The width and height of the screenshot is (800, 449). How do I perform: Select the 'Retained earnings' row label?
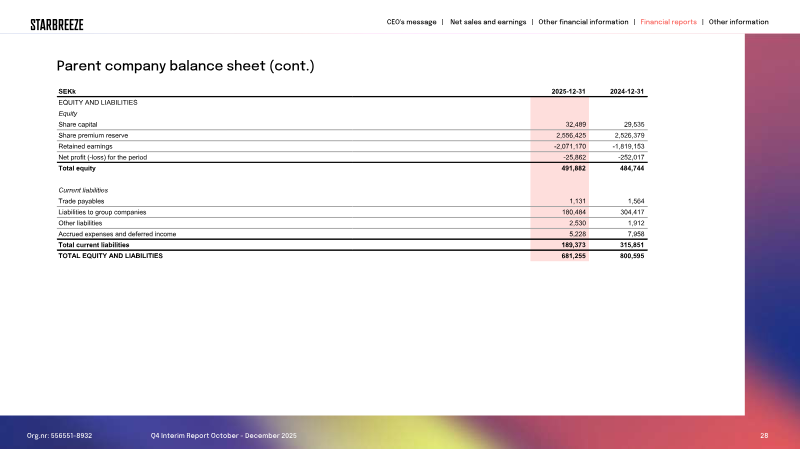(85, 146)
